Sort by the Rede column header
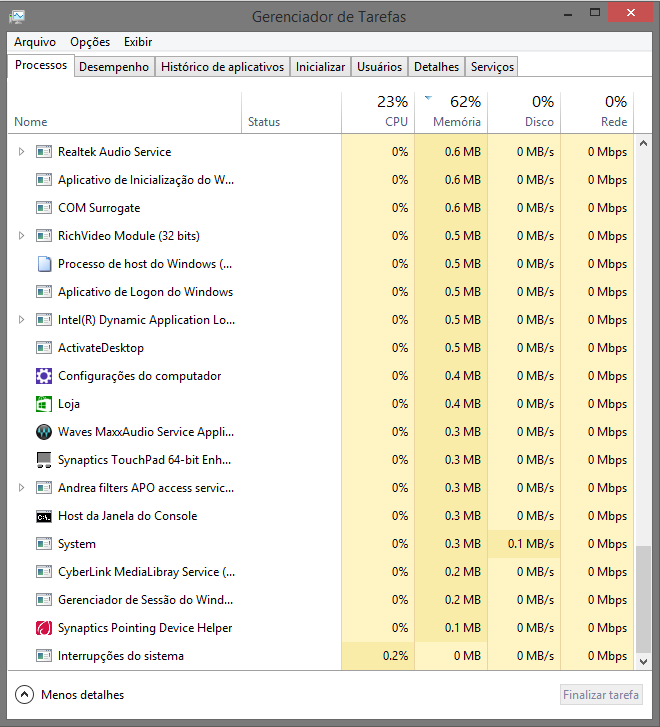The width and height of the screenshot is (660, 727). click(x=597, y=113)
